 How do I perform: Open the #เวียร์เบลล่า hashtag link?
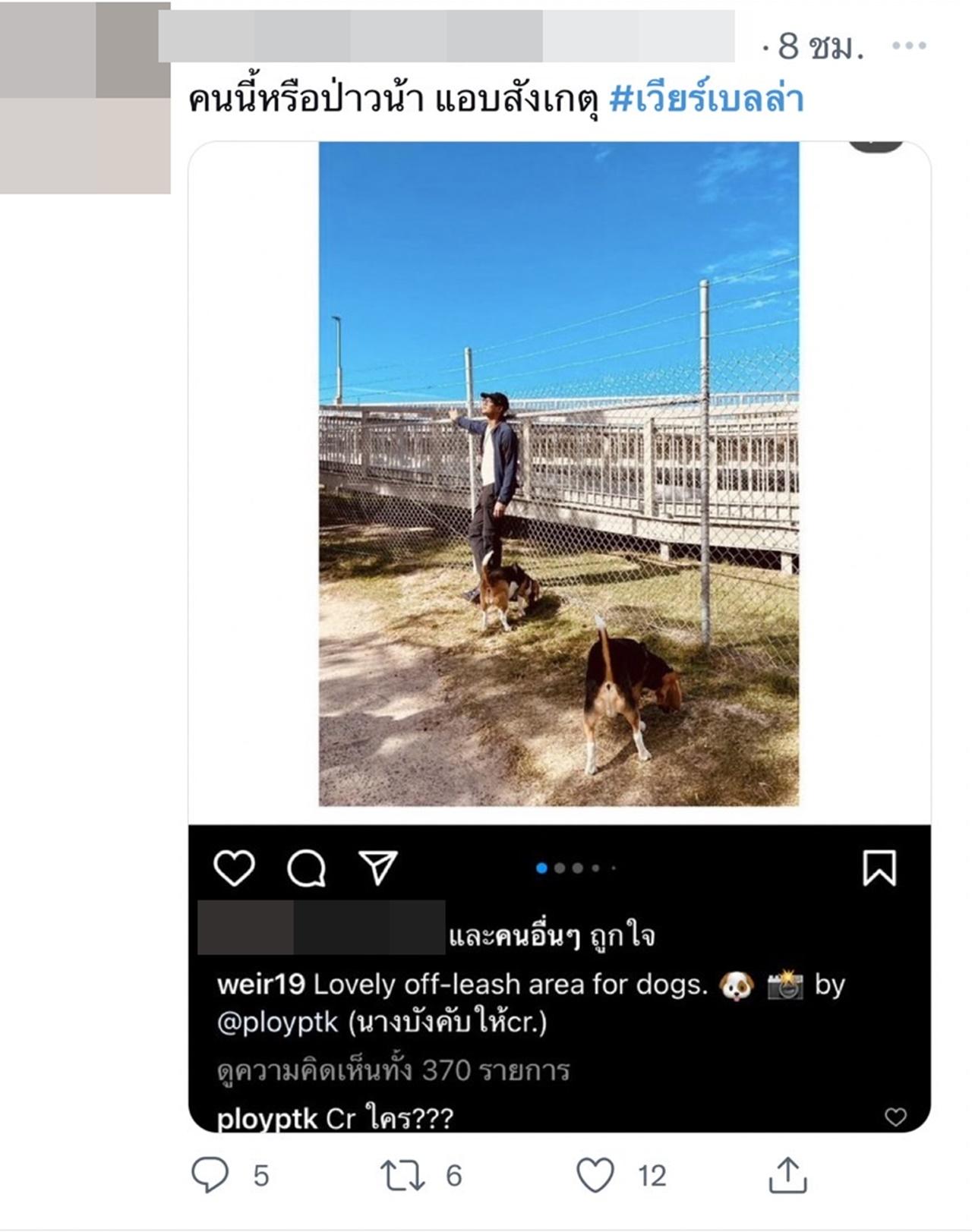(x=707, y=99)
